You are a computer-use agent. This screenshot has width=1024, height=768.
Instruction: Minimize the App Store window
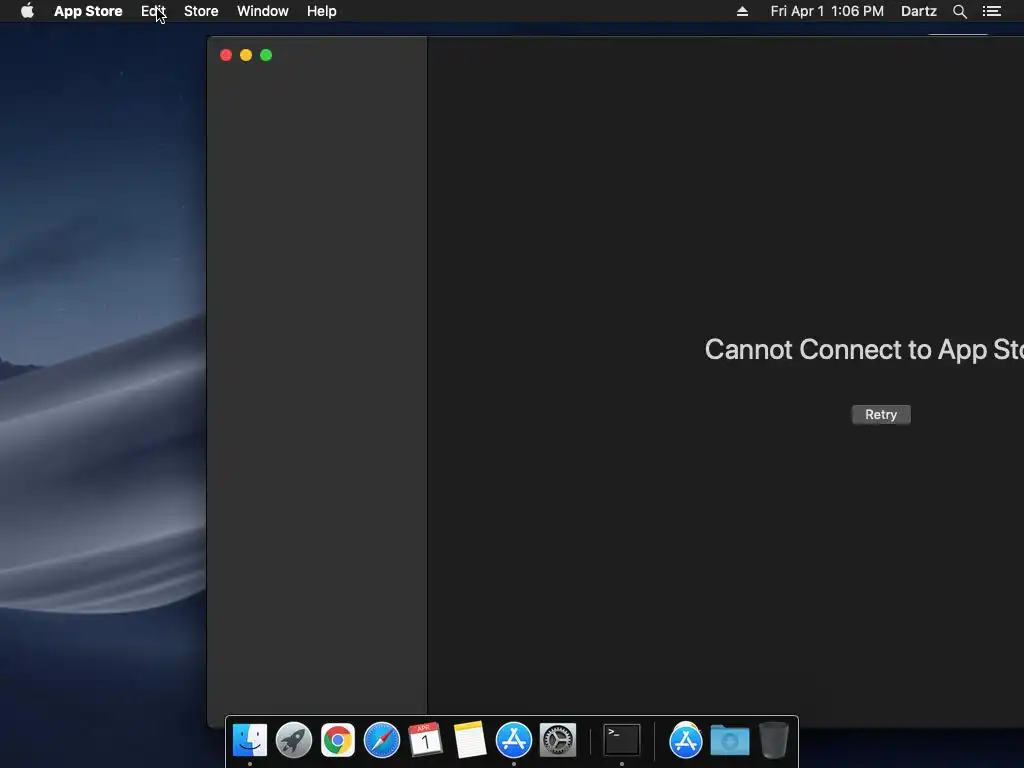(x=246, y=56)
